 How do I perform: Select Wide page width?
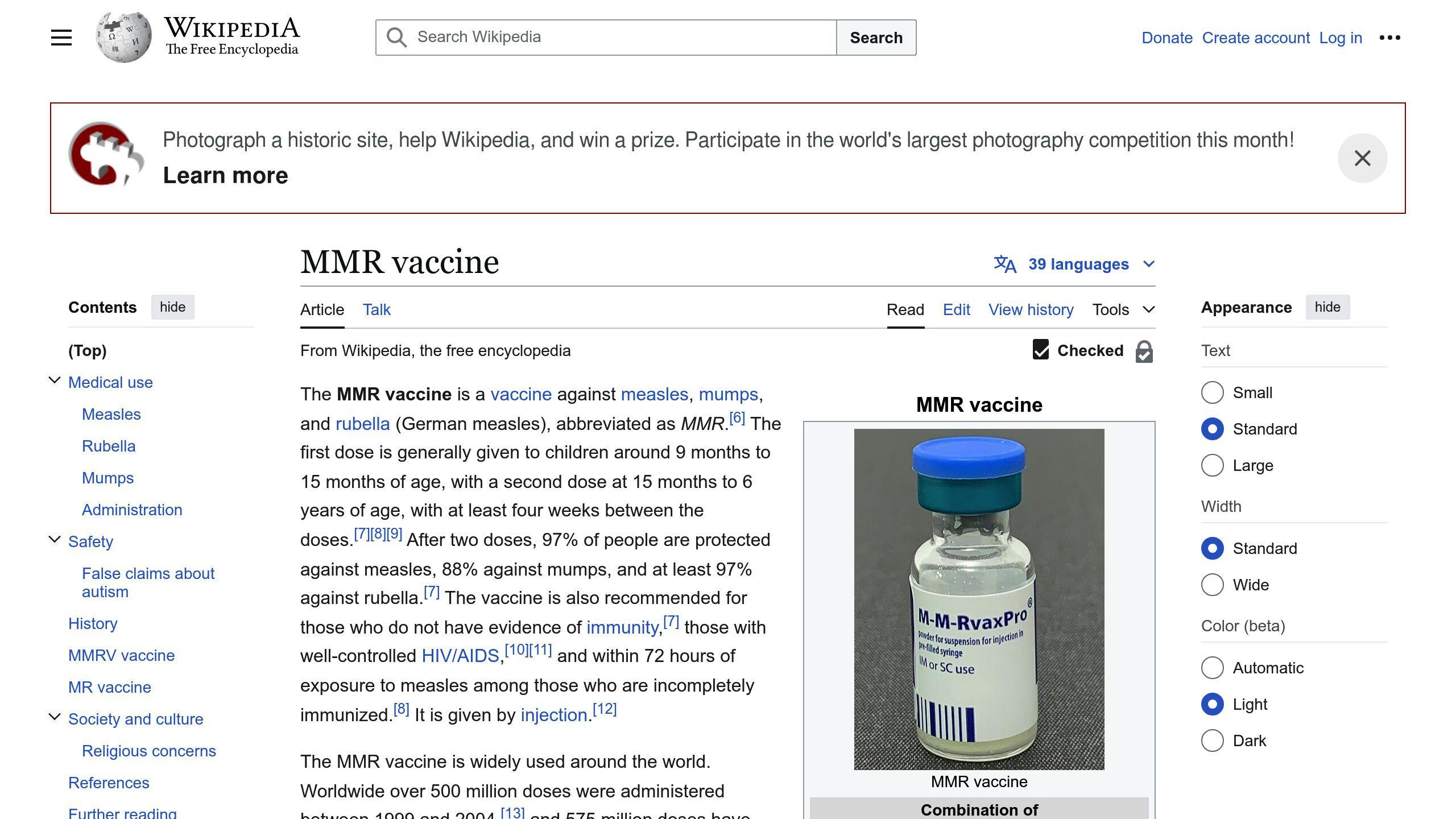[1212, 585]
